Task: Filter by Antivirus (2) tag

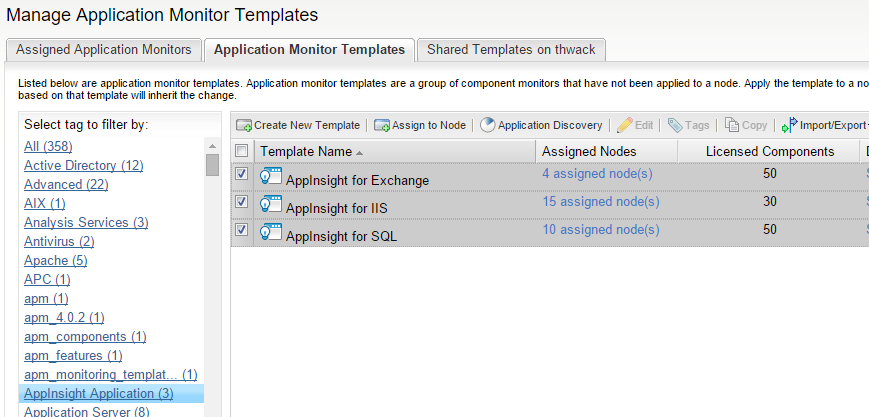Action: point(59,241)
